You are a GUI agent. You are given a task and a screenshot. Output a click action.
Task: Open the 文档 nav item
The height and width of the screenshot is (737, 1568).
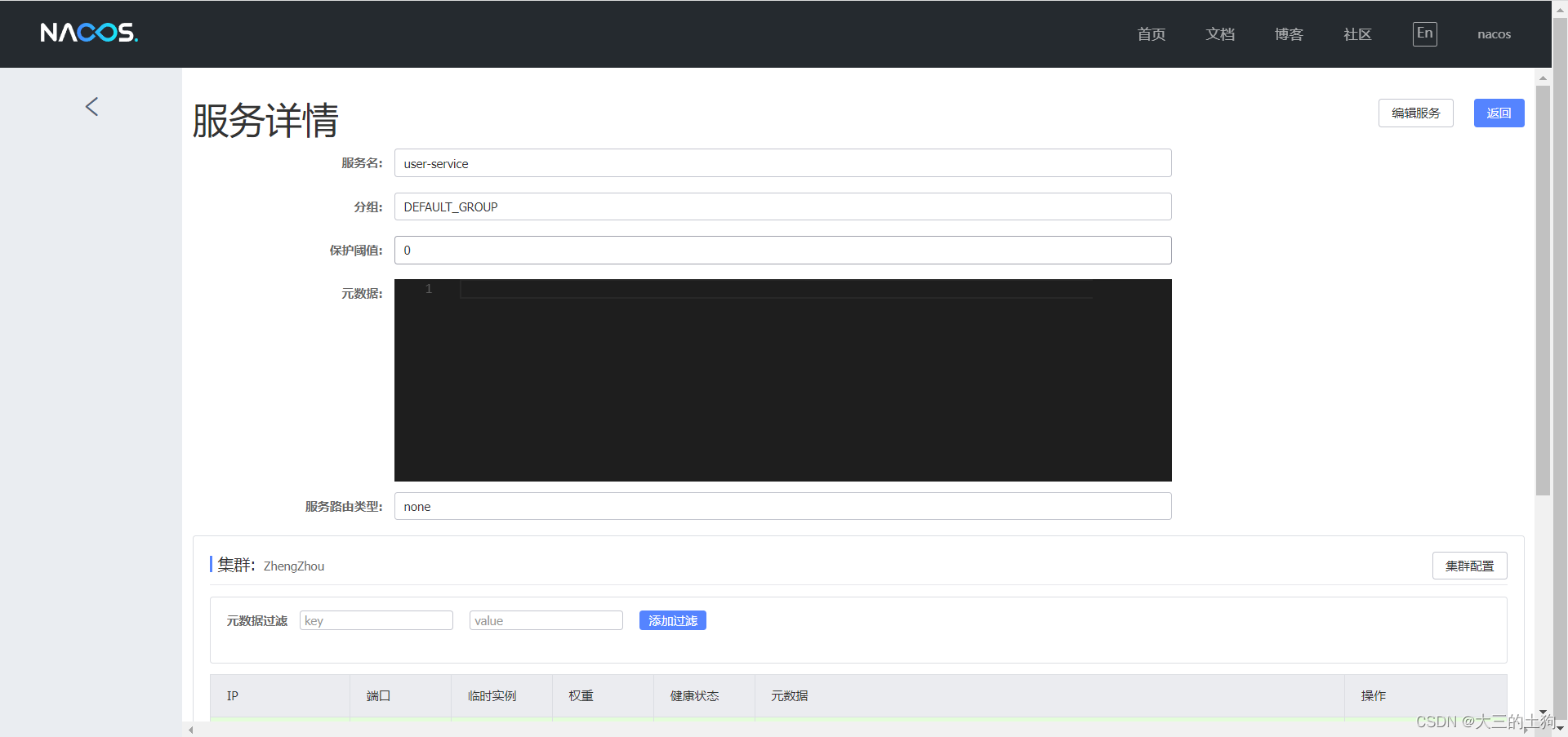click(x=1220, y=34)
